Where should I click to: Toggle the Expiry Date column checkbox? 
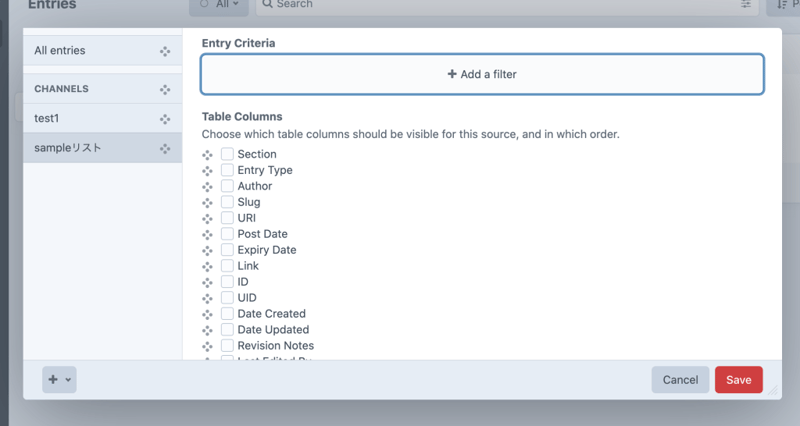(227, 250)
